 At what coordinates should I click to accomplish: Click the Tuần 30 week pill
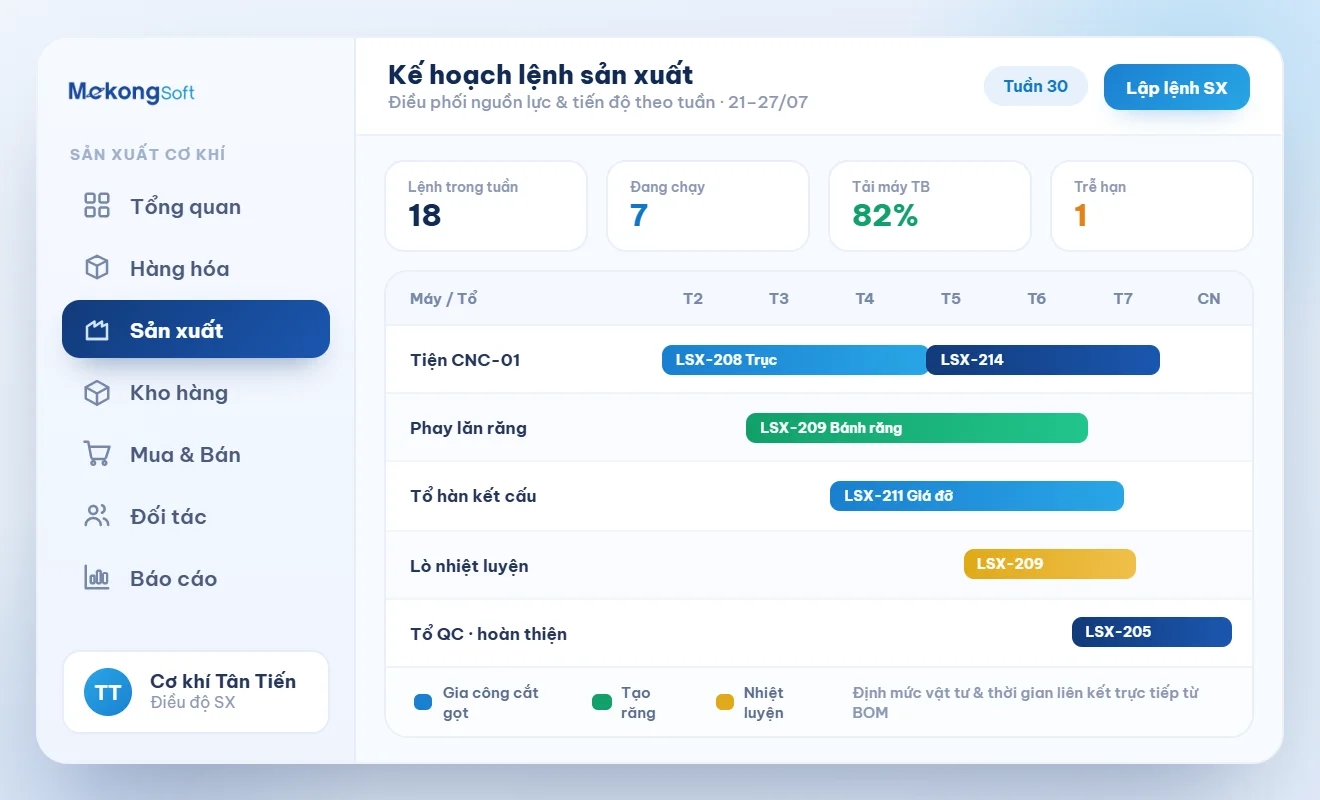click(1036, 86)
